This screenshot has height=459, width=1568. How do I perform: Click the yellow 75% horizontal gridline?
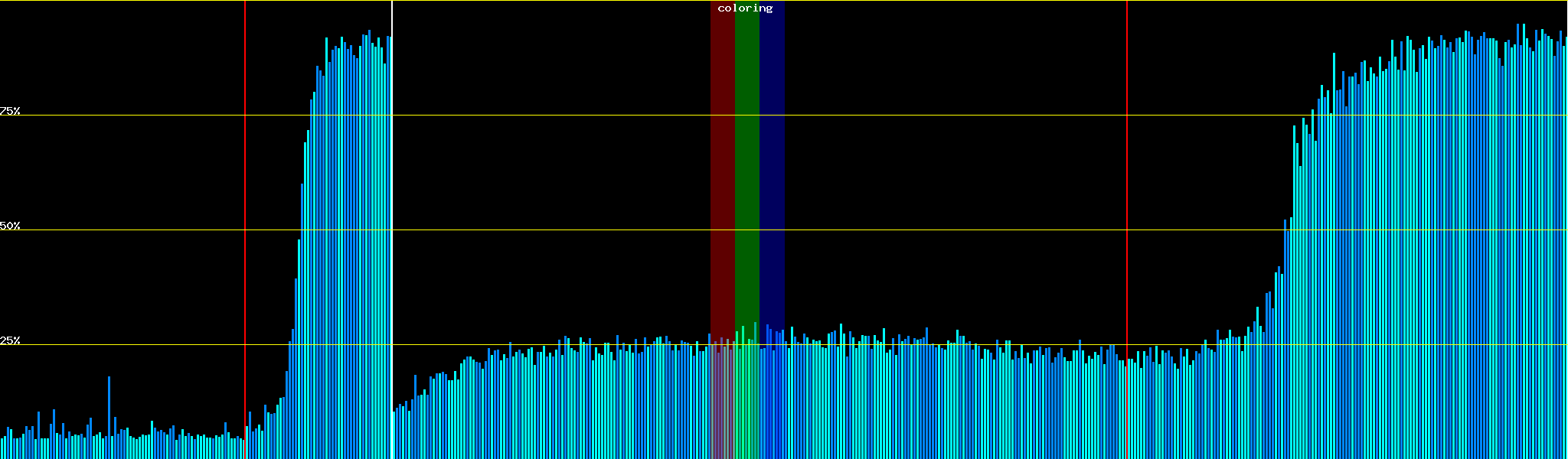point(919,116)
